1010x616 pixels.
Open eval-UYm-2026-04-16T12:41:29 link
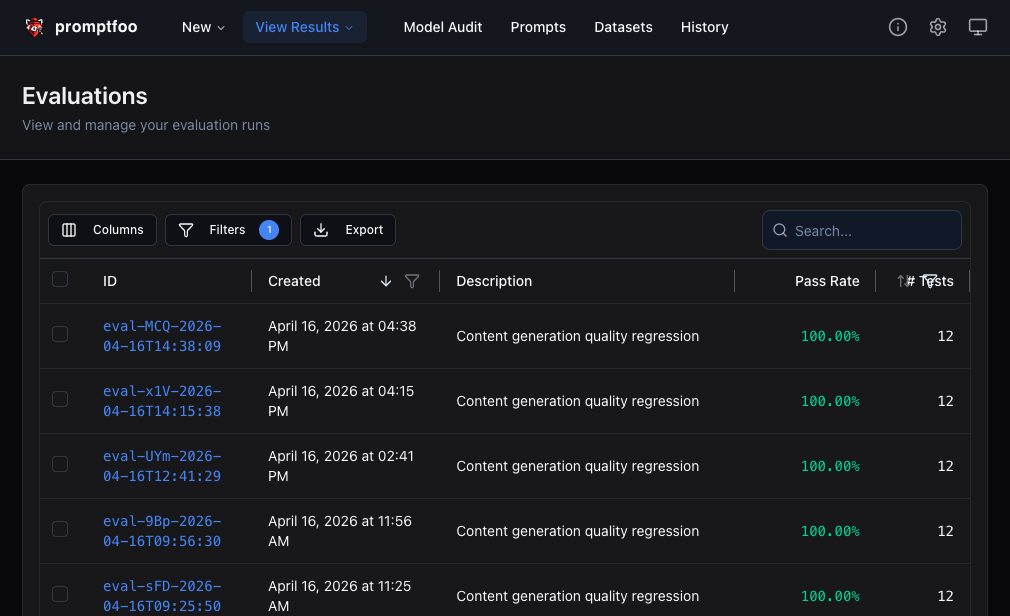coord(162,467)
